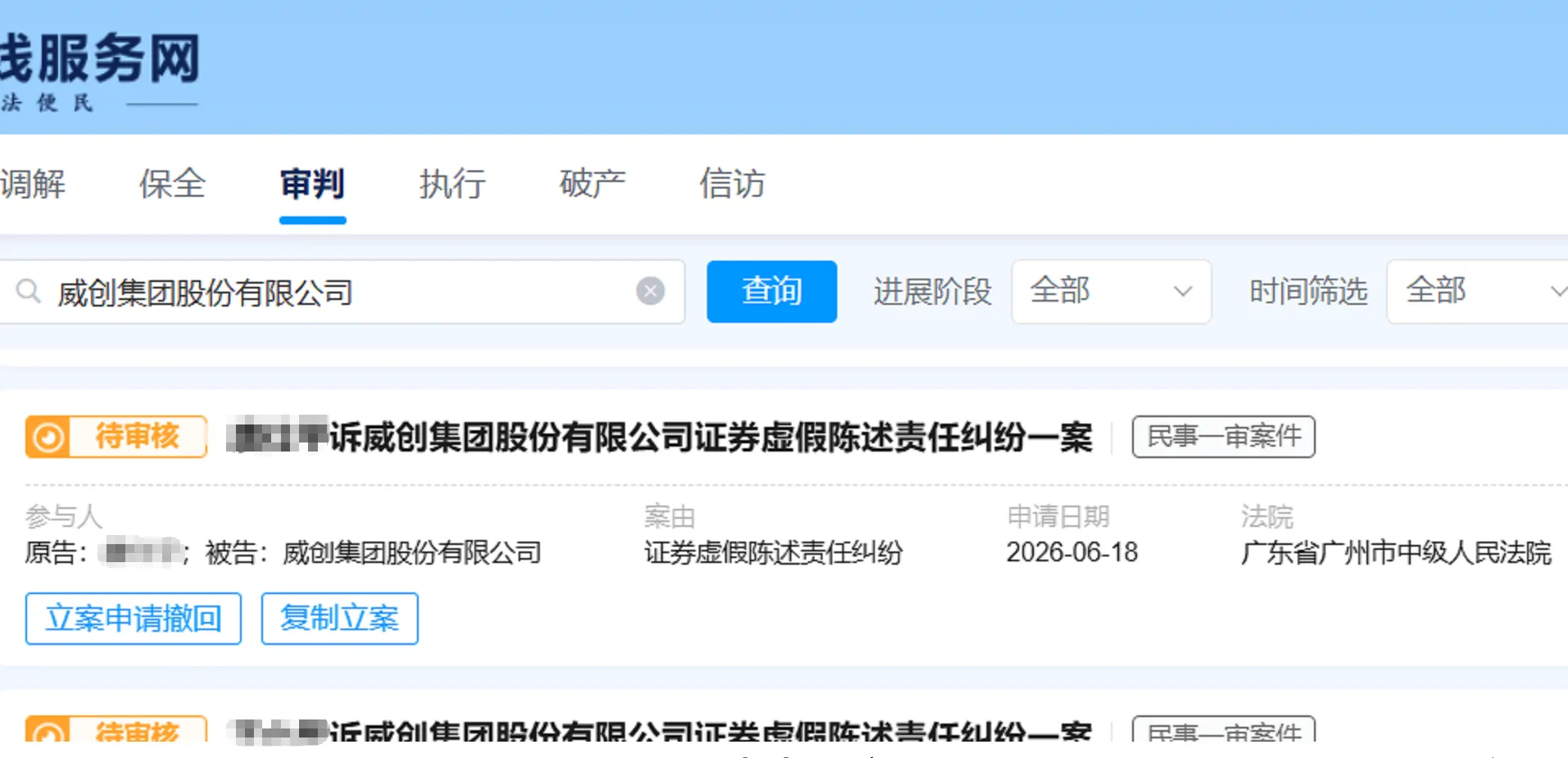Open the first case title ending in 证券虚假陈述责任纠纷一案

pos(659,437)
